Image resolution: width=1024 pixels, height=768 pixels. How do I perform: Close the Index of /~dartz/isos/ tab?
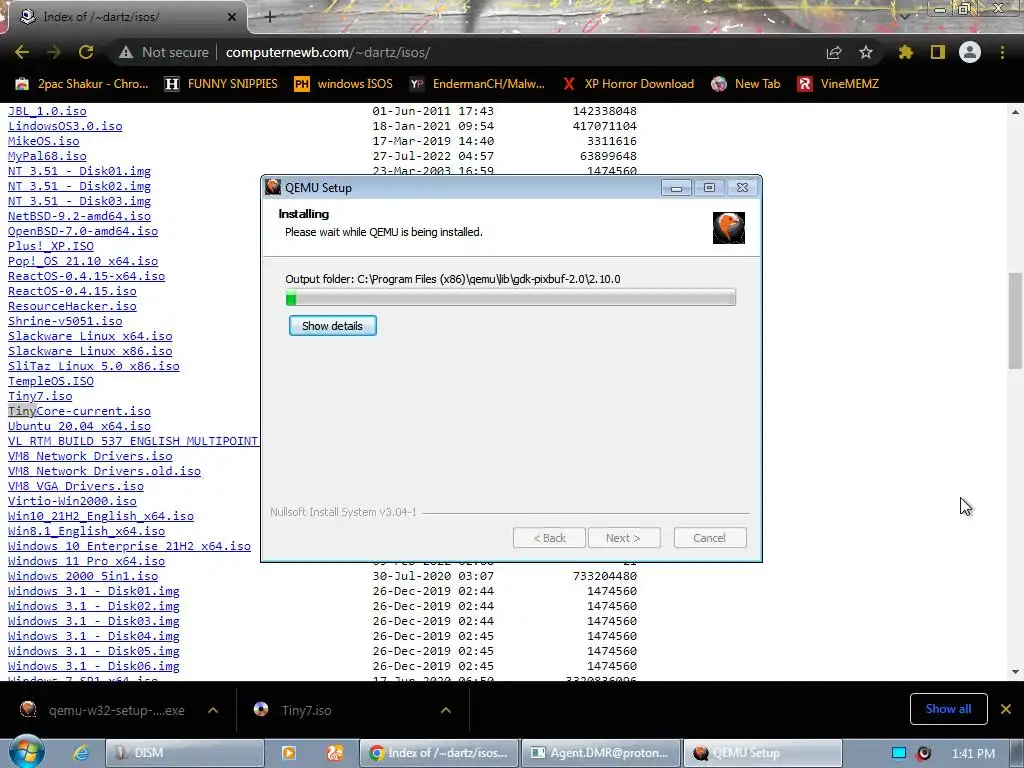coord(232,17)
